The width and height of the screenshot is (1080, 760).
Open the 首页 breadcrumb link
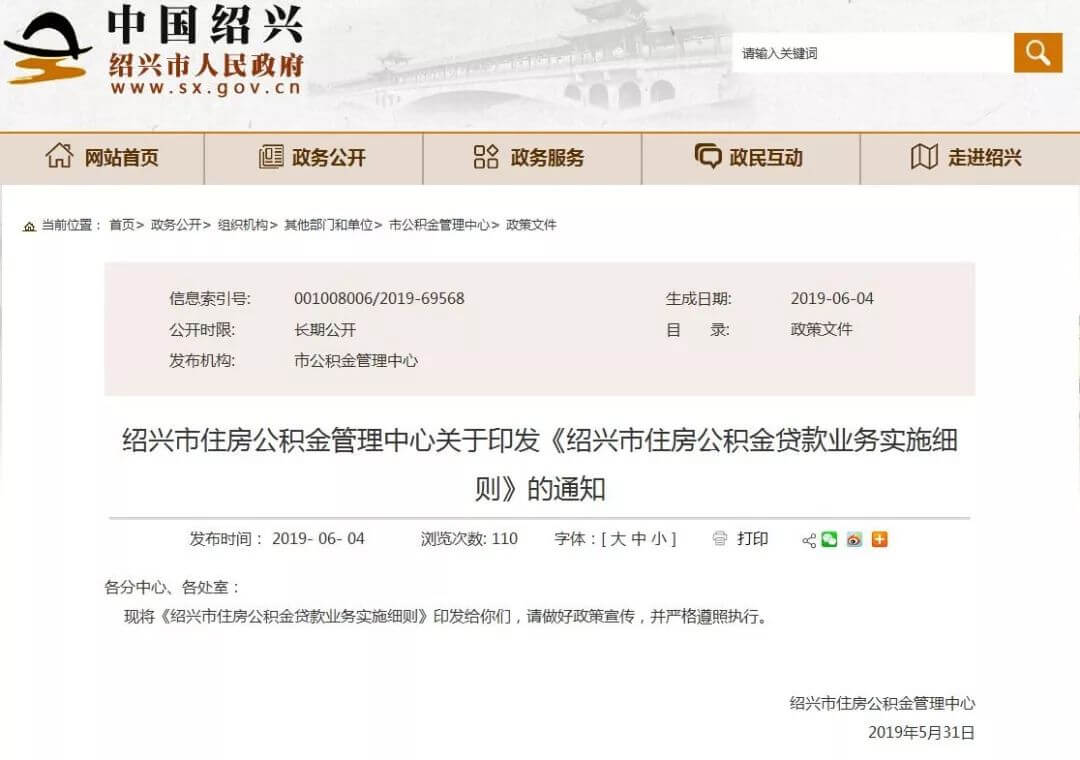click(124, 225)
